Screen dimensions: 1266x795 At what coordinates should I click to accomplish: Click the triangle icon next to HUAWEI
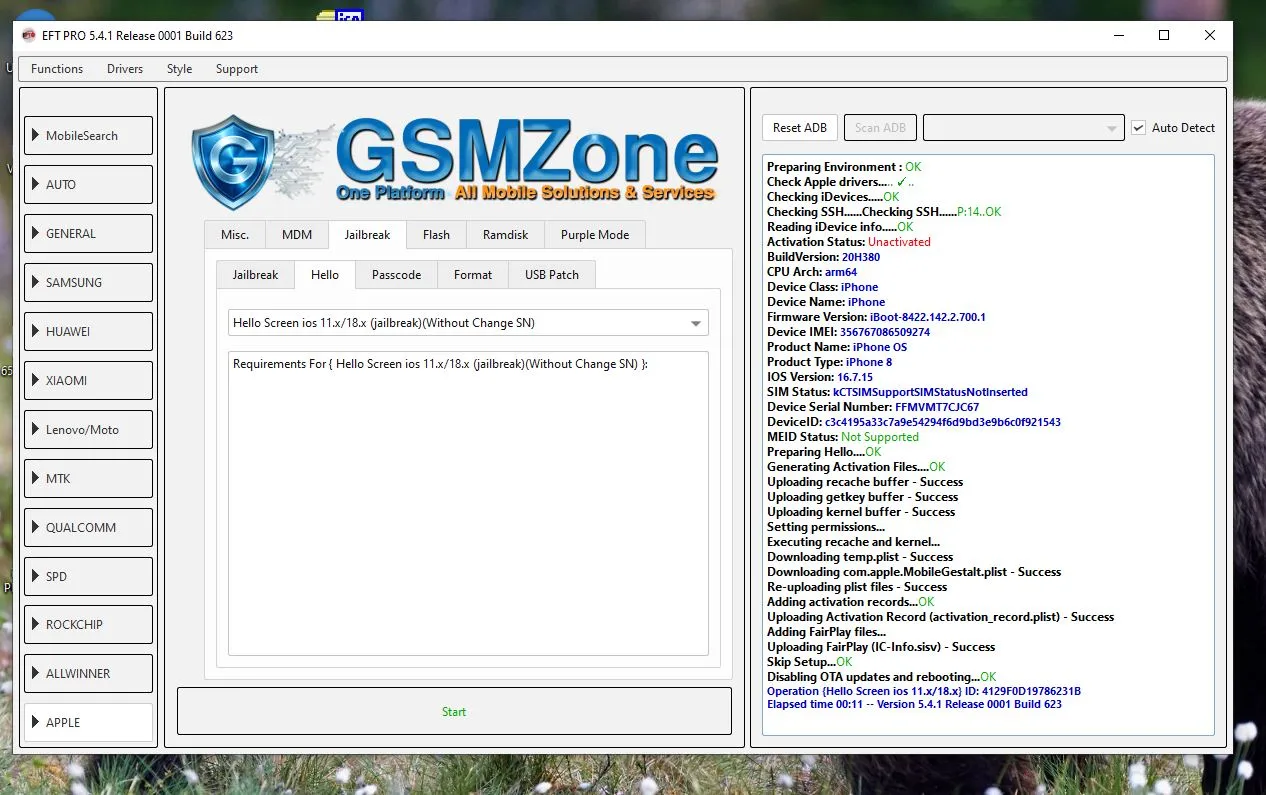click(36, 331)
